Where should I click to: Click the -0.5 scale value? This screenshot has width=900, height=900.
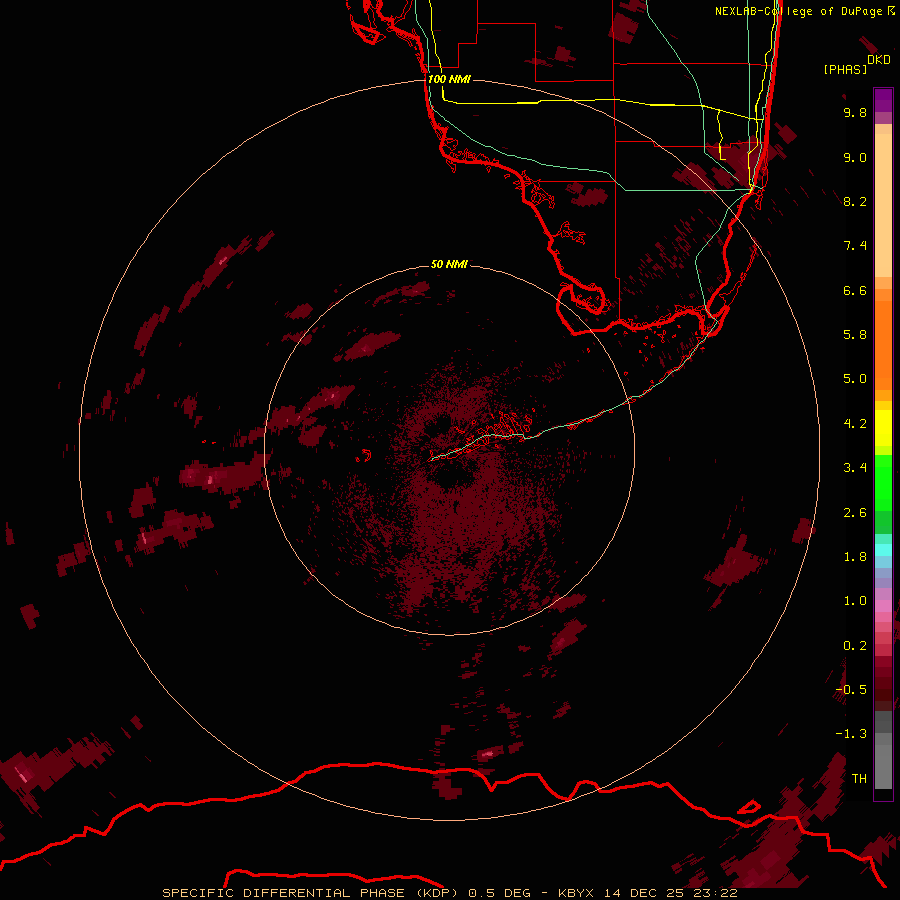tap(851, 690)
